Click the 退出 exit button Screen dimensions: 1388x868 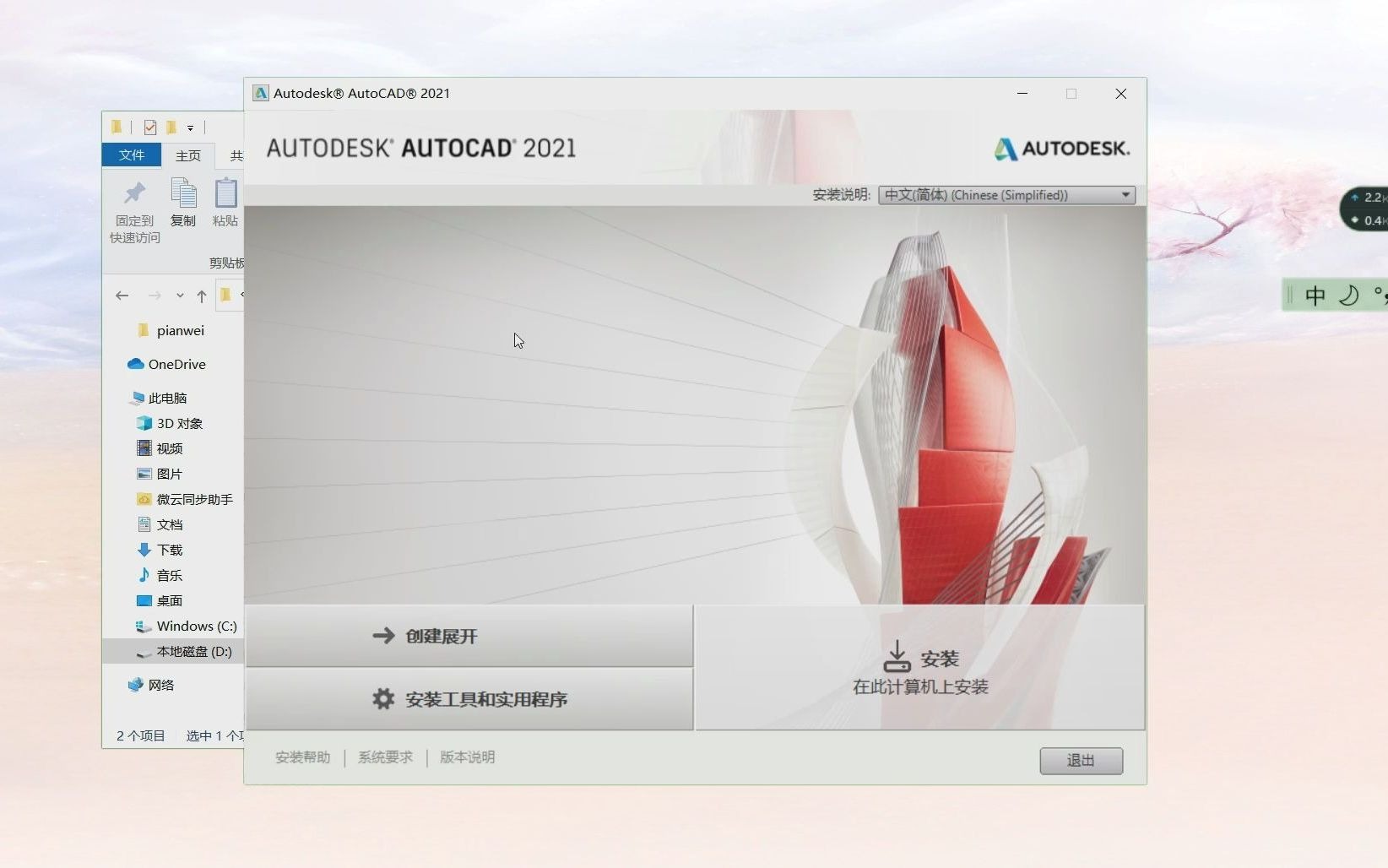[x=1081, y=761]
